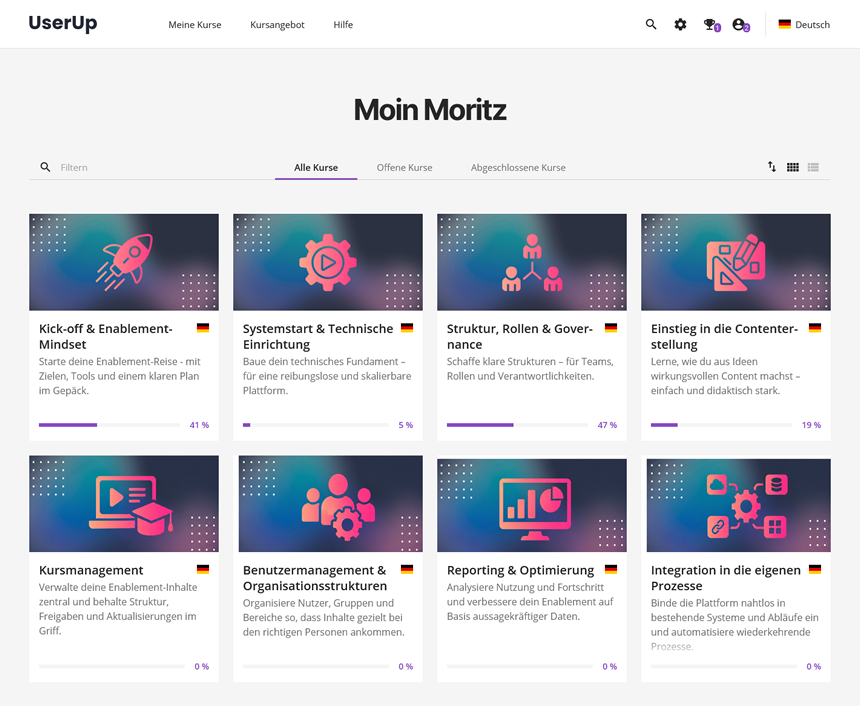Click the monitor chart icon on Reporting course
Screen dimensions: 860x706
tap(535, 509)
